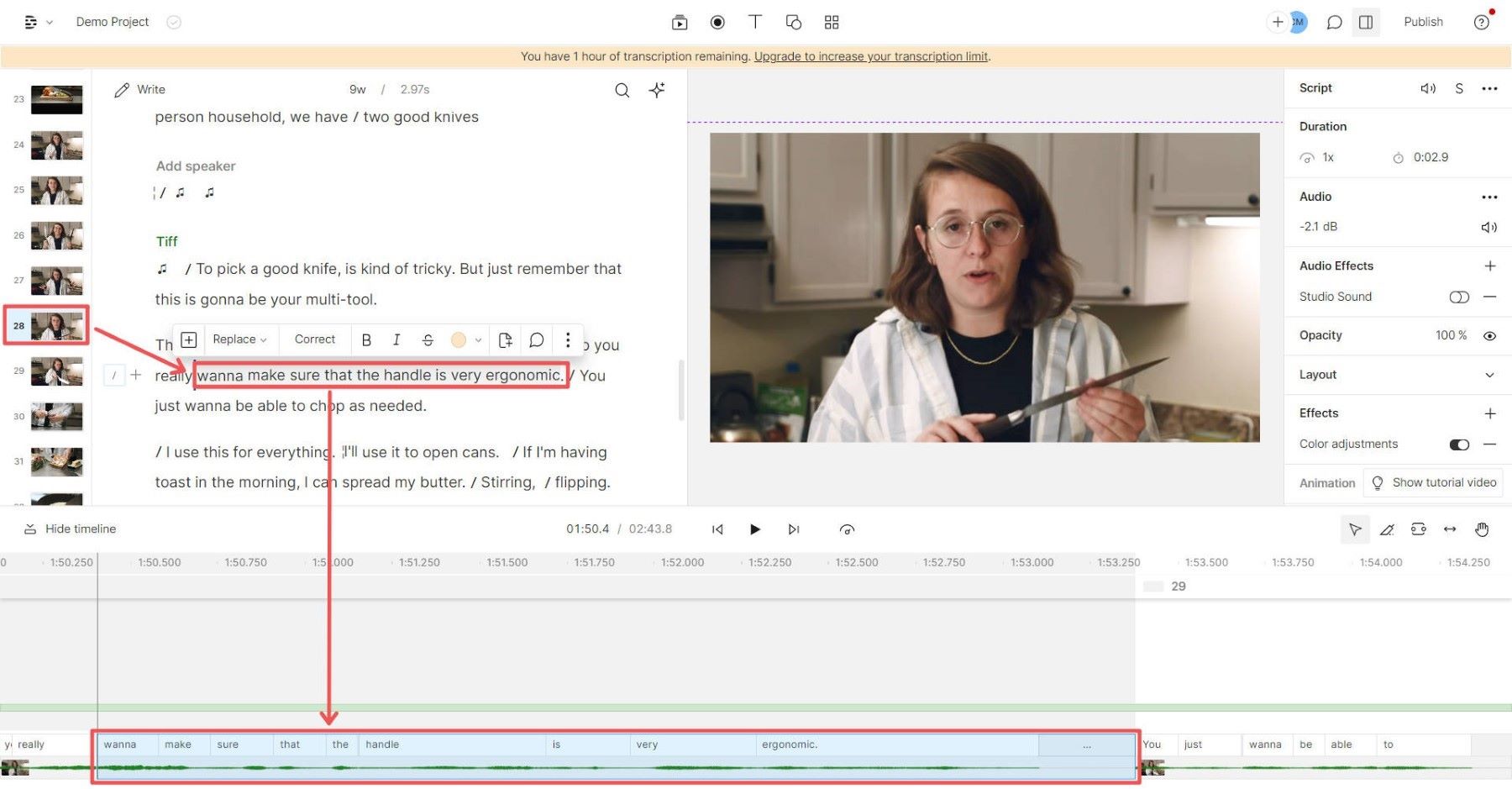Select the razor trim tool
Screen dimensions: 1512x789
pyautogui.click(x=1387, y=529)
